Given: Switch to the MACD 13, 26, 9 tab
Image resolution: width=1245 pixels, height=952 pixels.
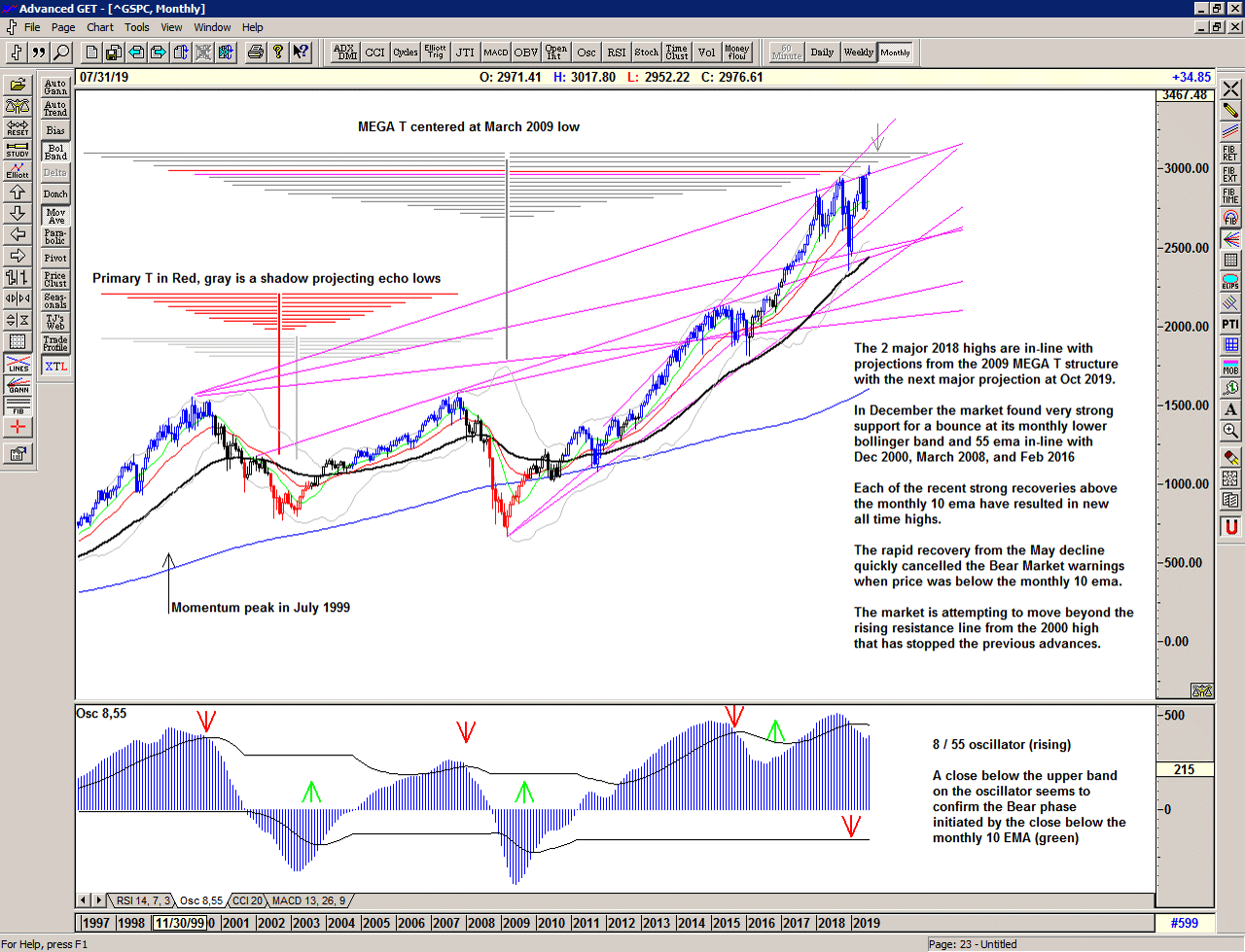Looking at the screenshot, I should (x=308, y=901).
